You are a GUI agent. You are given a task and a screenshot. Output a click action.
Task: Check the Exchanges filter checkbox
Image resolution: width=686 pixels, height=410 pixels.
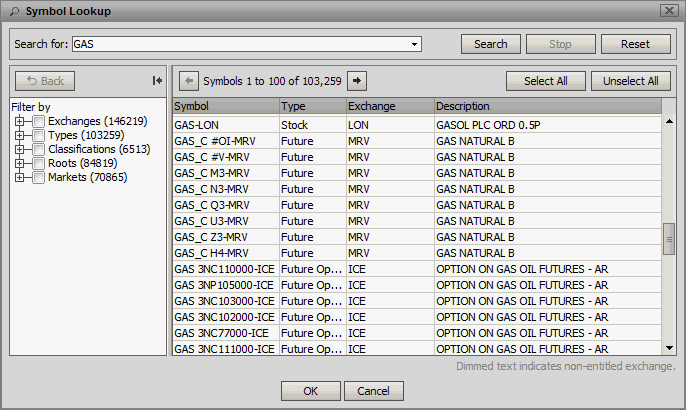pos(38,121)
